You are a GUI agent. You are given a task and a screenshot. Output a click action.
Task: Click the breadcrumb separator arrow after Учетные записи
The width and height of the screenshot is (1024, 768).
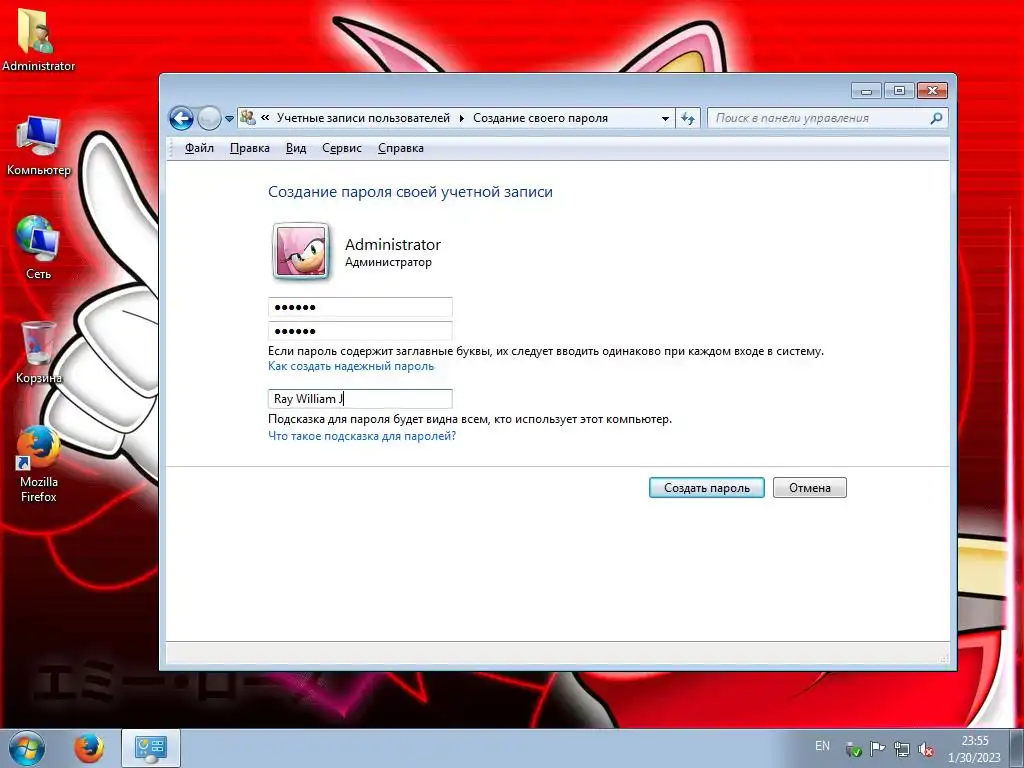click(462, 118)
